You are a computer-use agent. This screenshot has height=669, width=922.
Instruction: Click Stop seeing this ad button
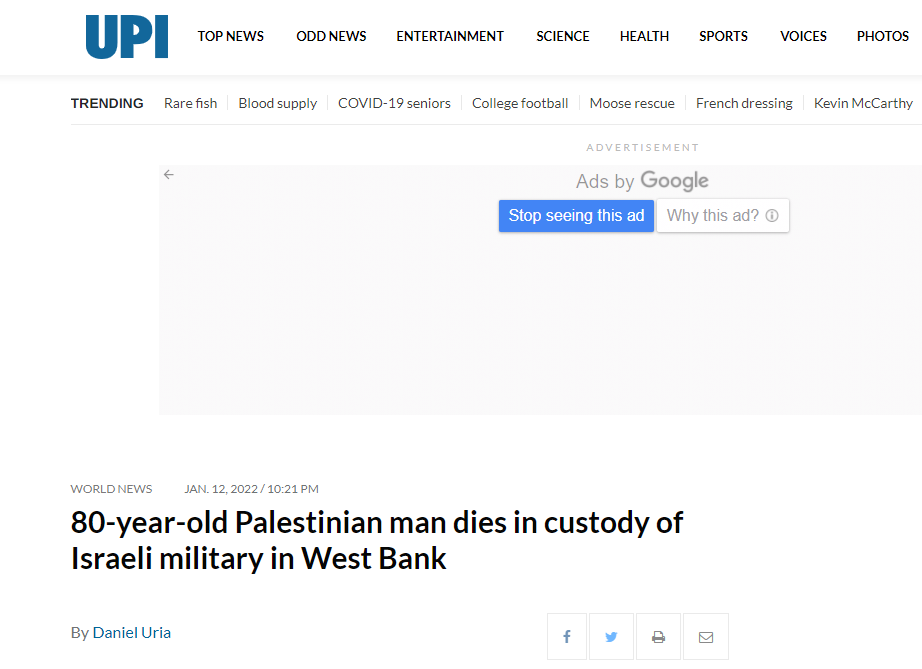click(576, 216)
